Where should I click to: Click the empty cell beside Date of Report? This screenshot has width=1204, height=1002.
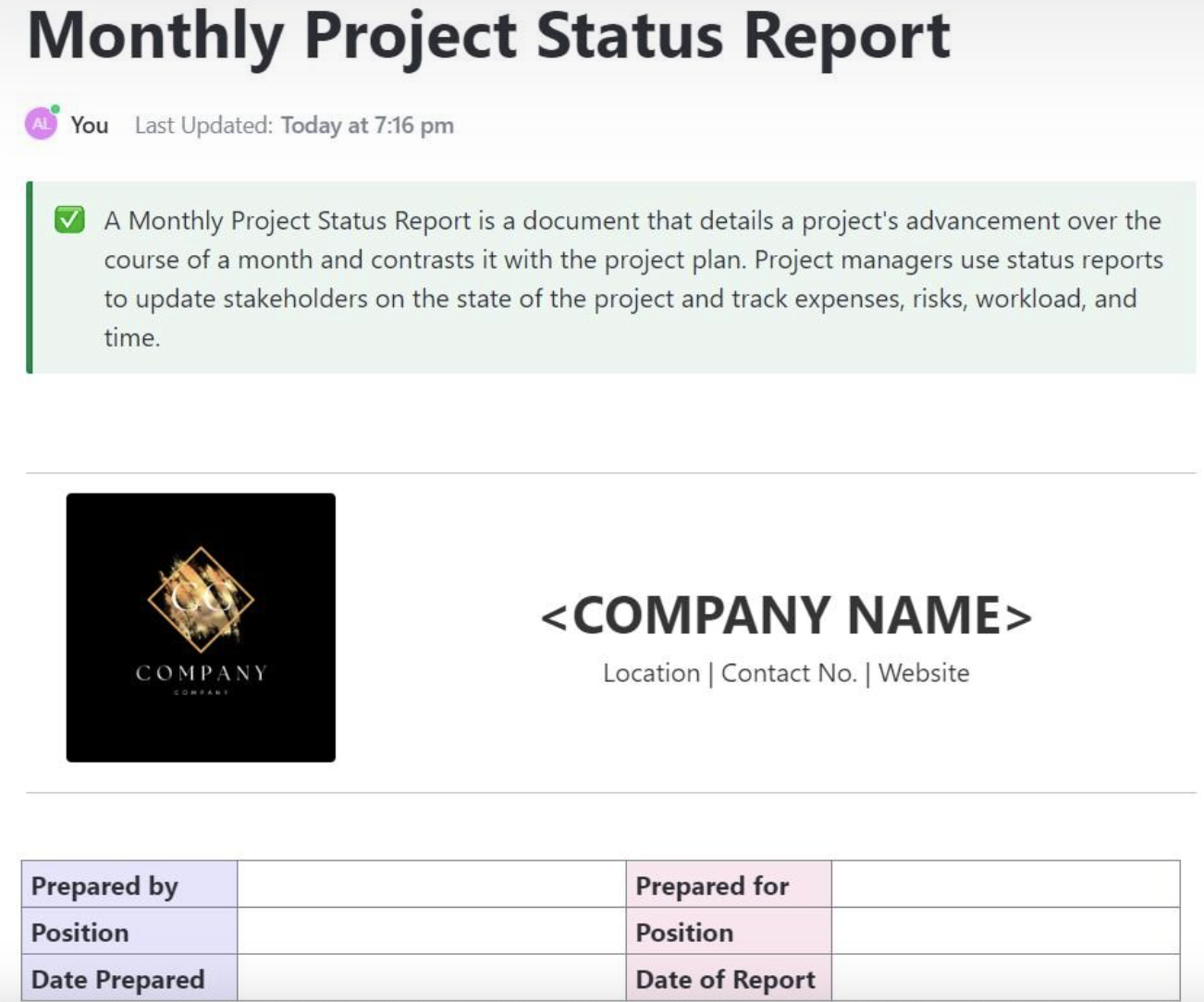[x=1005, y=978]
